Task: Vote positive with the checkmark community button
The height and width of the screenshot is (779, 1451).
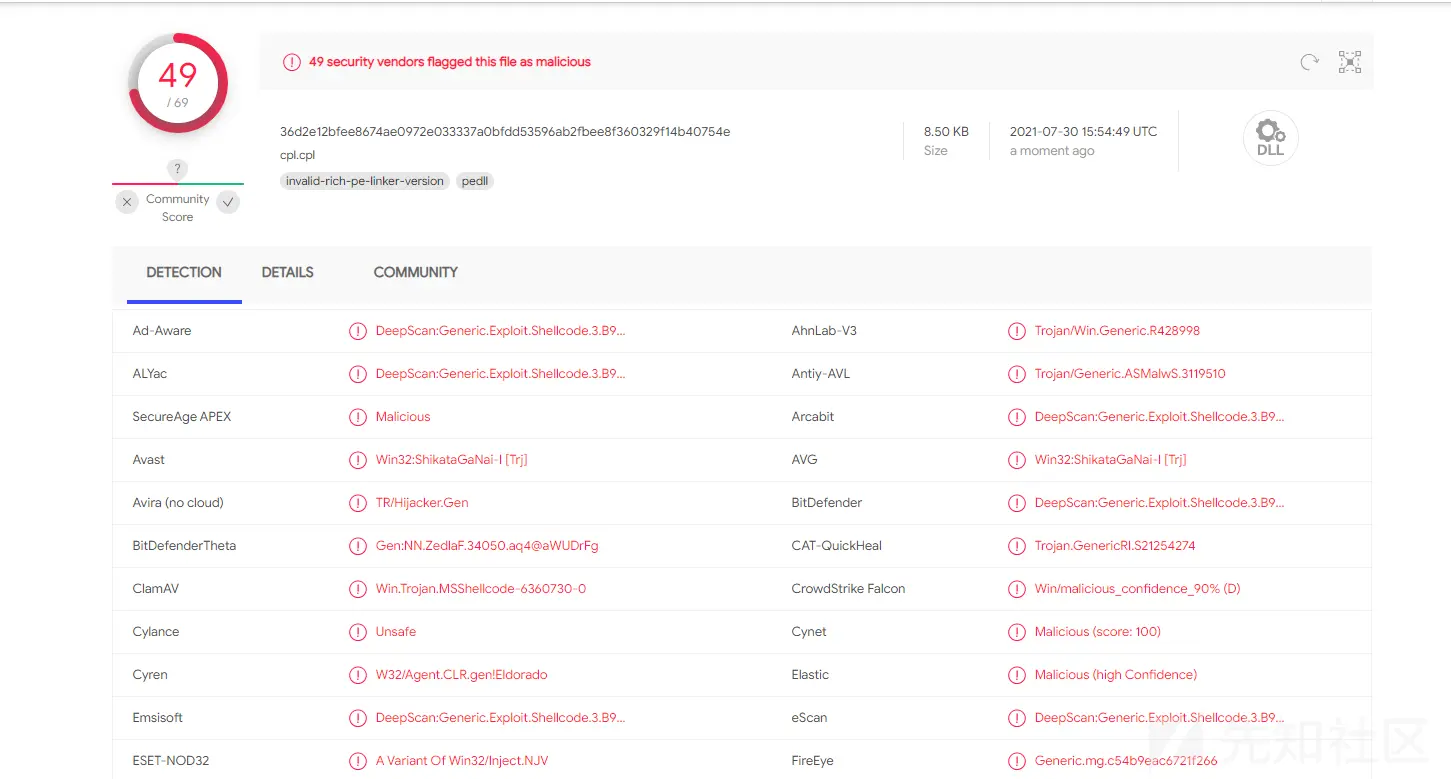Action: coord(228,202)
